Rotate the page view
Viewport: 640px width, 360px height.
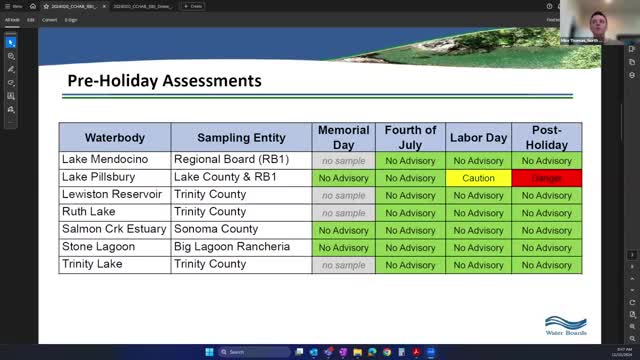point(632,302)
